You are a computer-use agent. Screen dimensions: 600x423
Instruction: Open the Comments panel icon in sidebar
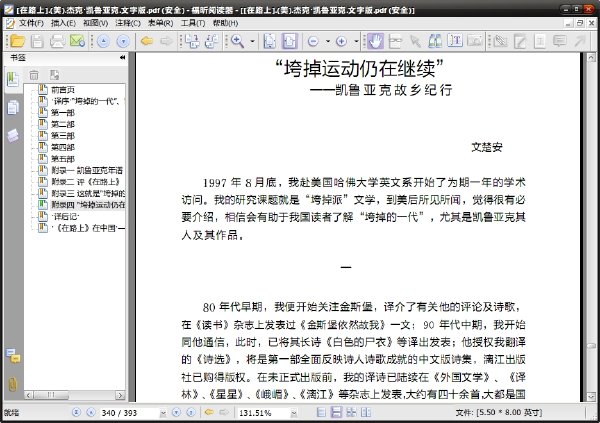(13, 356)
